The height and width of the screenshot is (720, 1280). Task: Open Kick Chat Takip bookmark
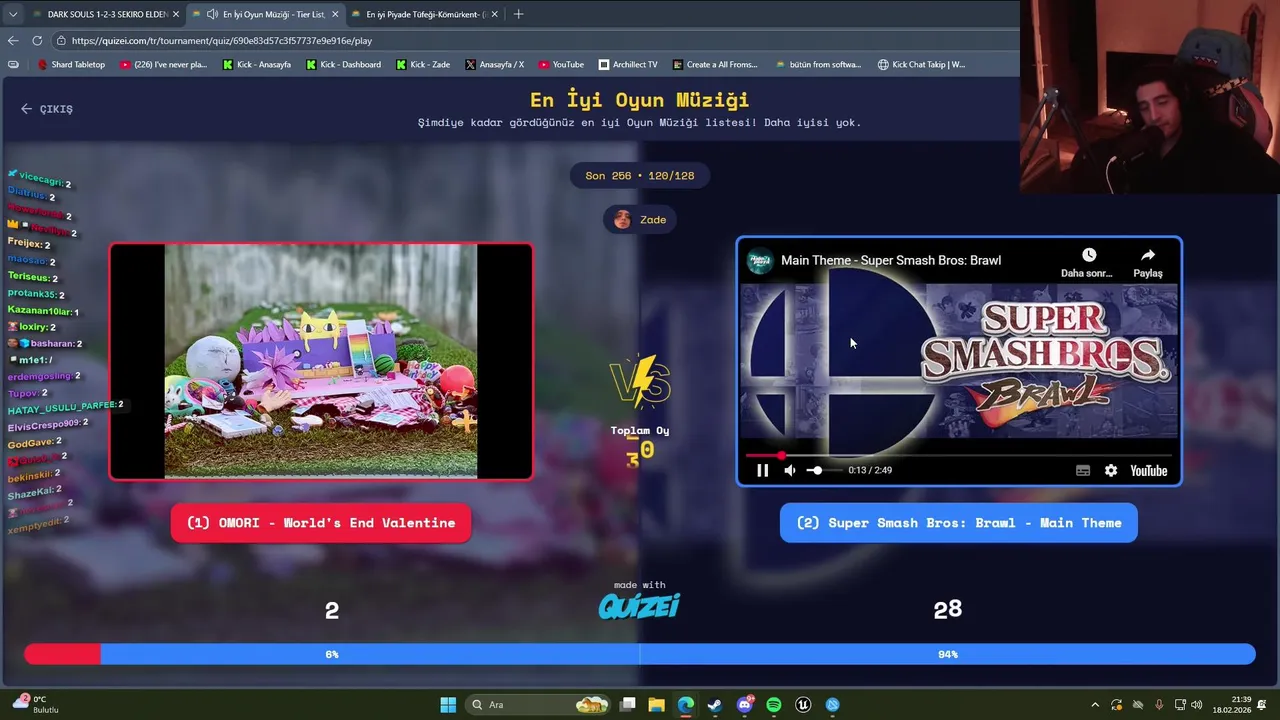[921, 65]
